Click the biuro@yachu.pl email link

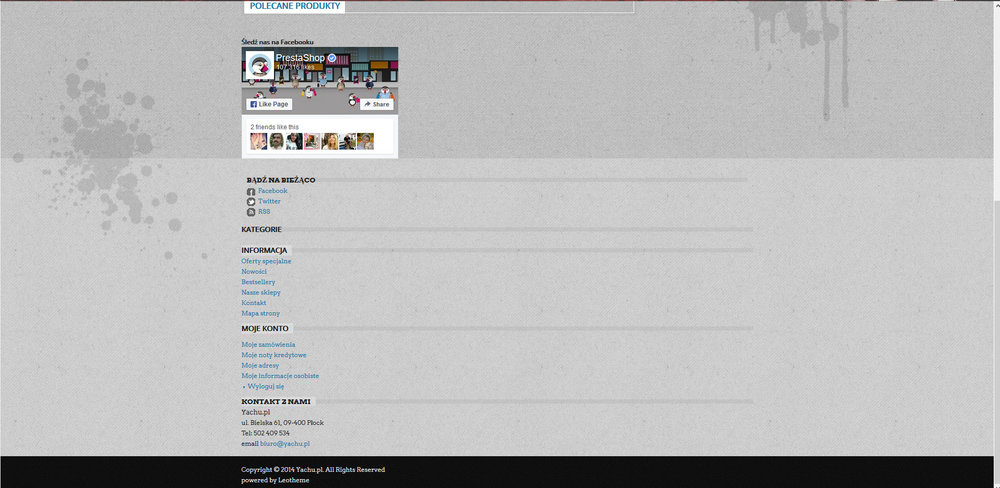click(x=285, y=443)
